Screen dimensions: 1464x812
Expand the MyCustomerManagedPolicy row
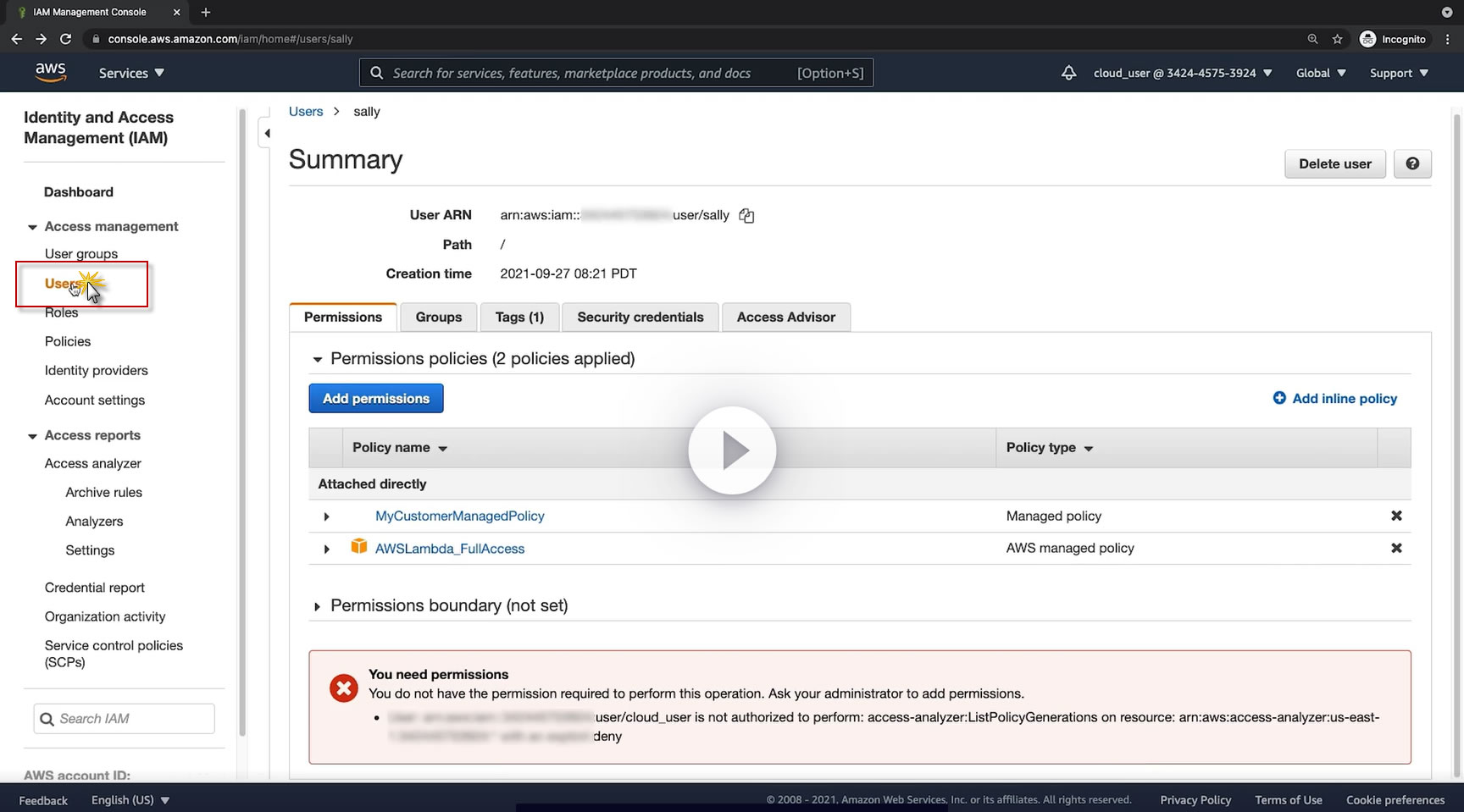tap(326, 516)
